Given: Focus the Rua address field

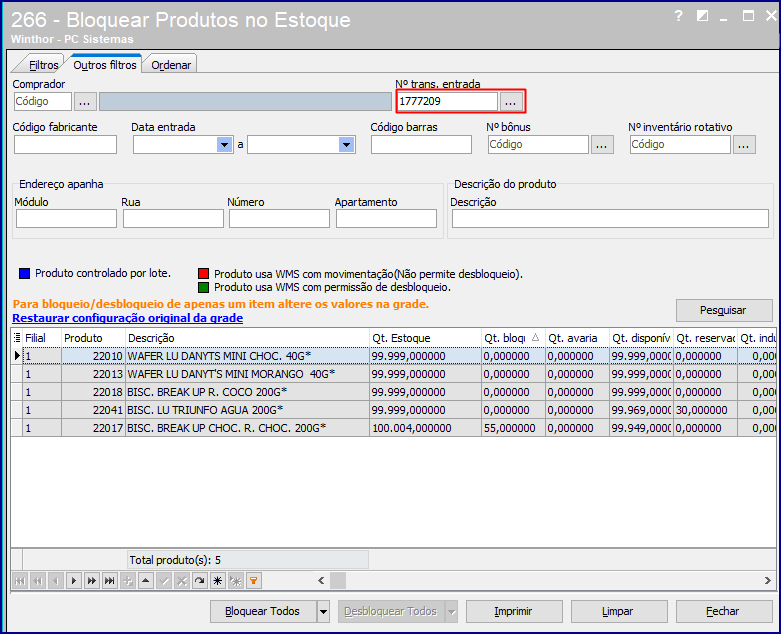Looking at the screenshot, I should pos(173,219).
